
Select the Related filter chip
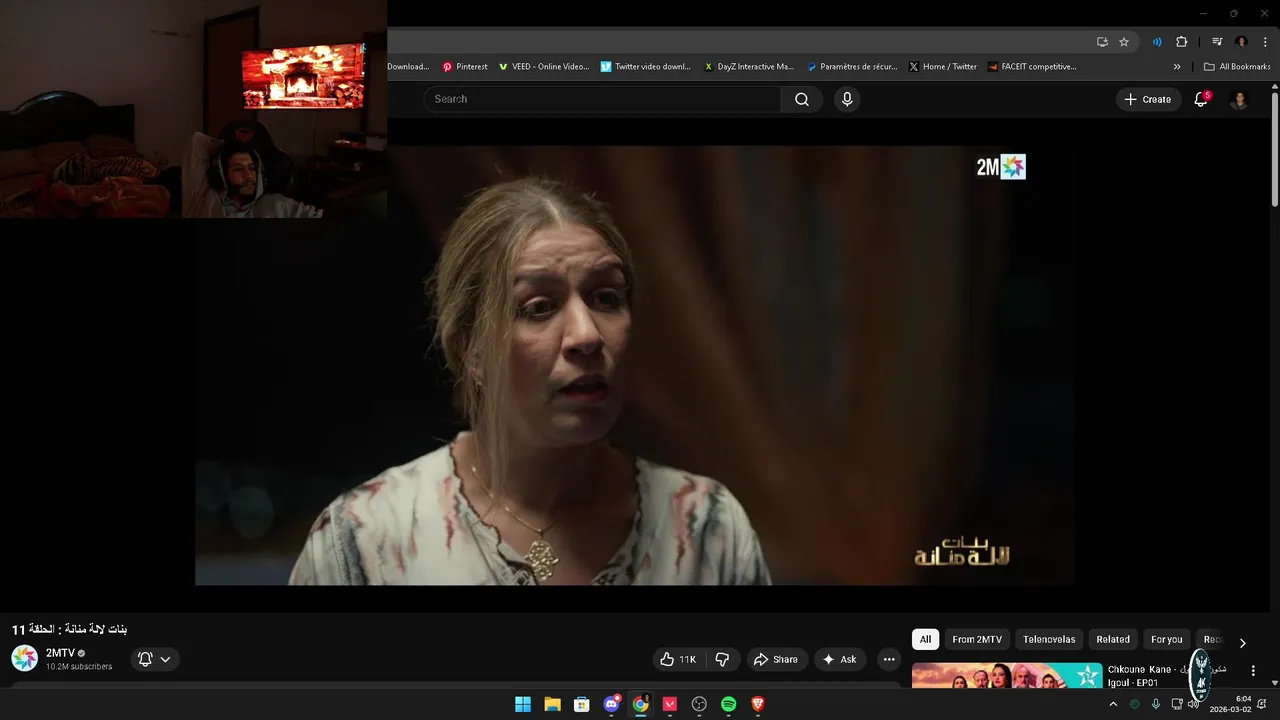(x=1113, y=639)
